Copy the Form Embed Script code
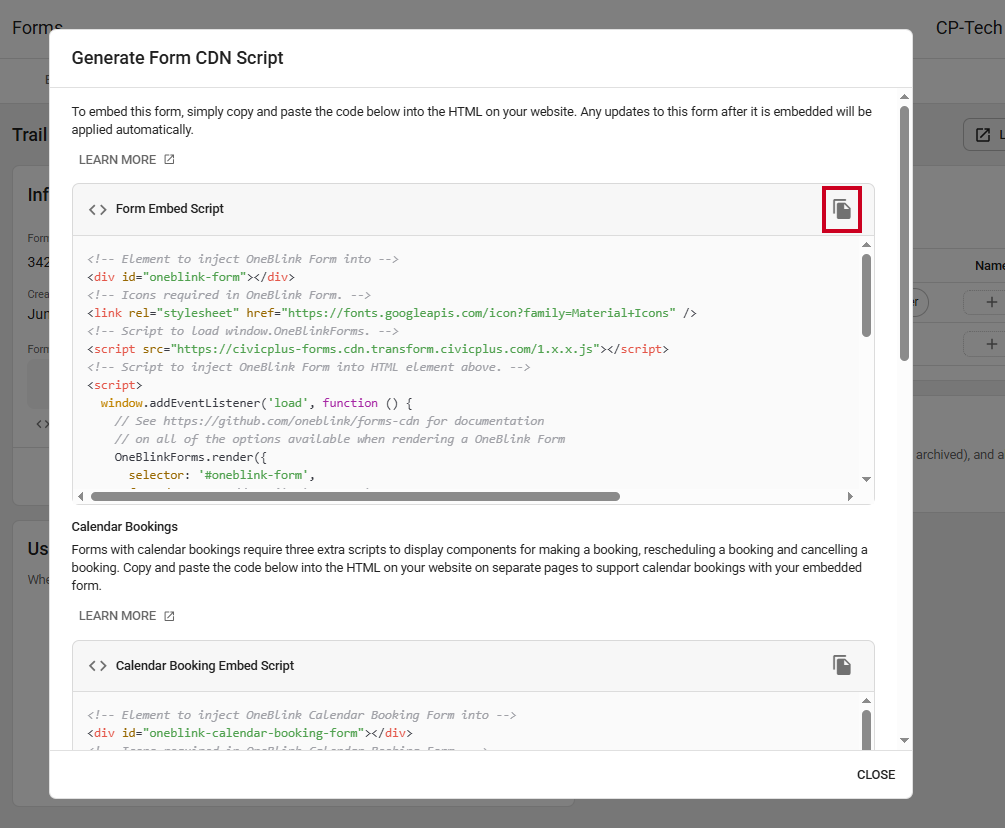 [x=842, y=209]
